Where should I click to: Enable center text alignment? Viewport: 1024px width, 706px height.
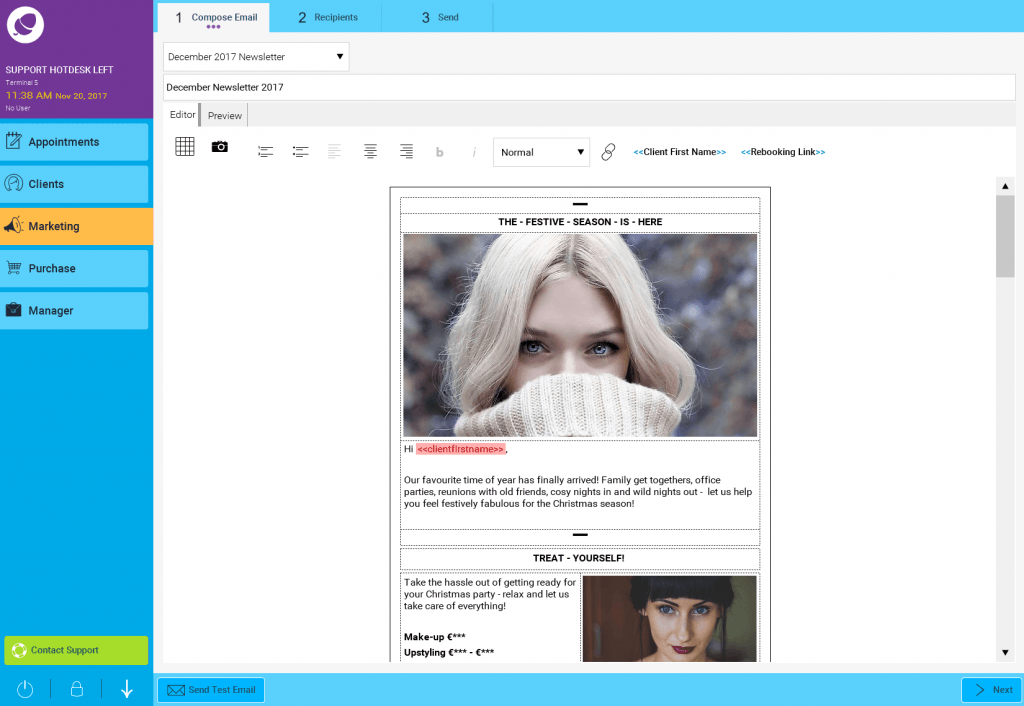[x=370, y=151]
